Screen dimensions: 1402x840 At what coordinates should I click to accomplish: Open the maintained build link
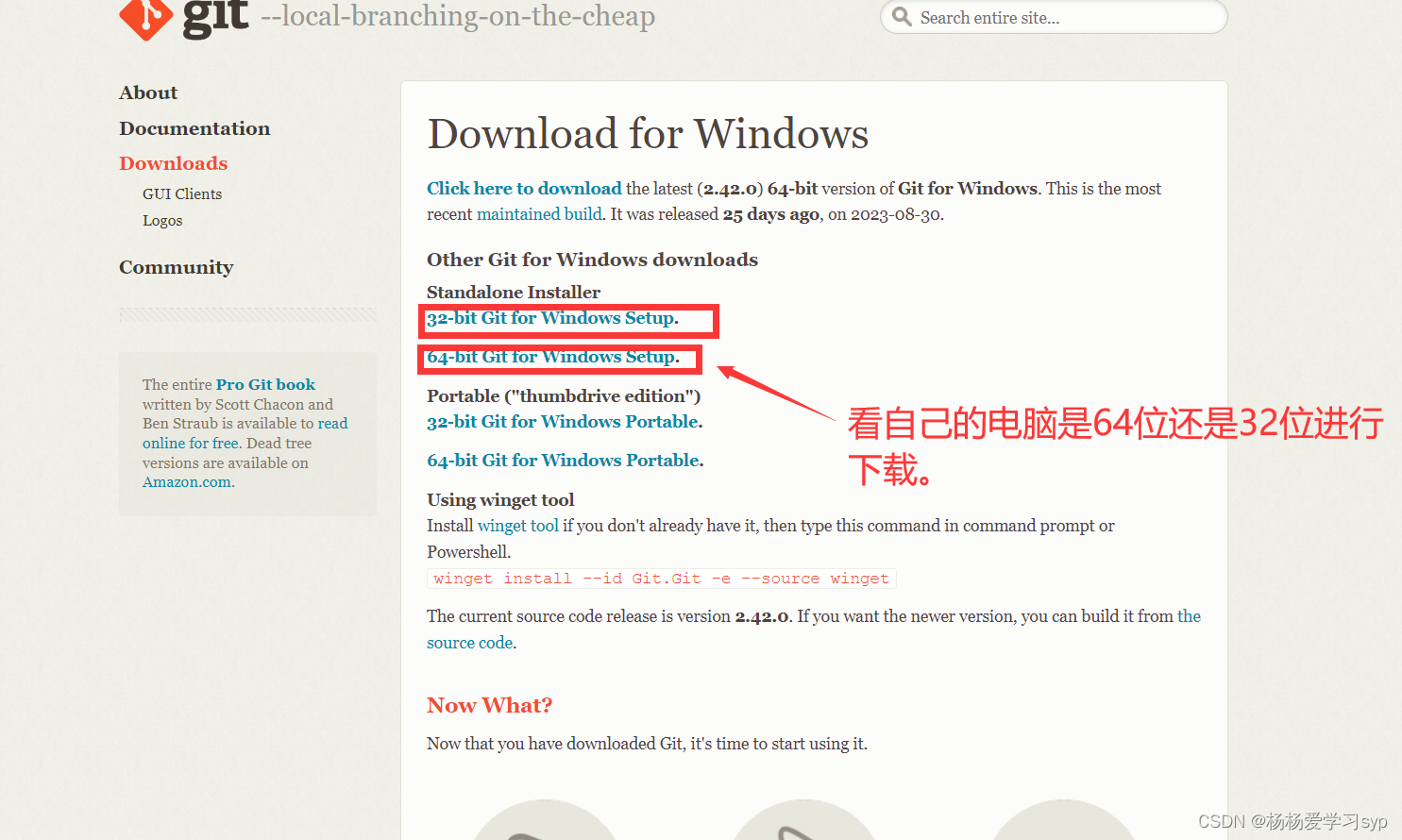[x=539, y=214]
